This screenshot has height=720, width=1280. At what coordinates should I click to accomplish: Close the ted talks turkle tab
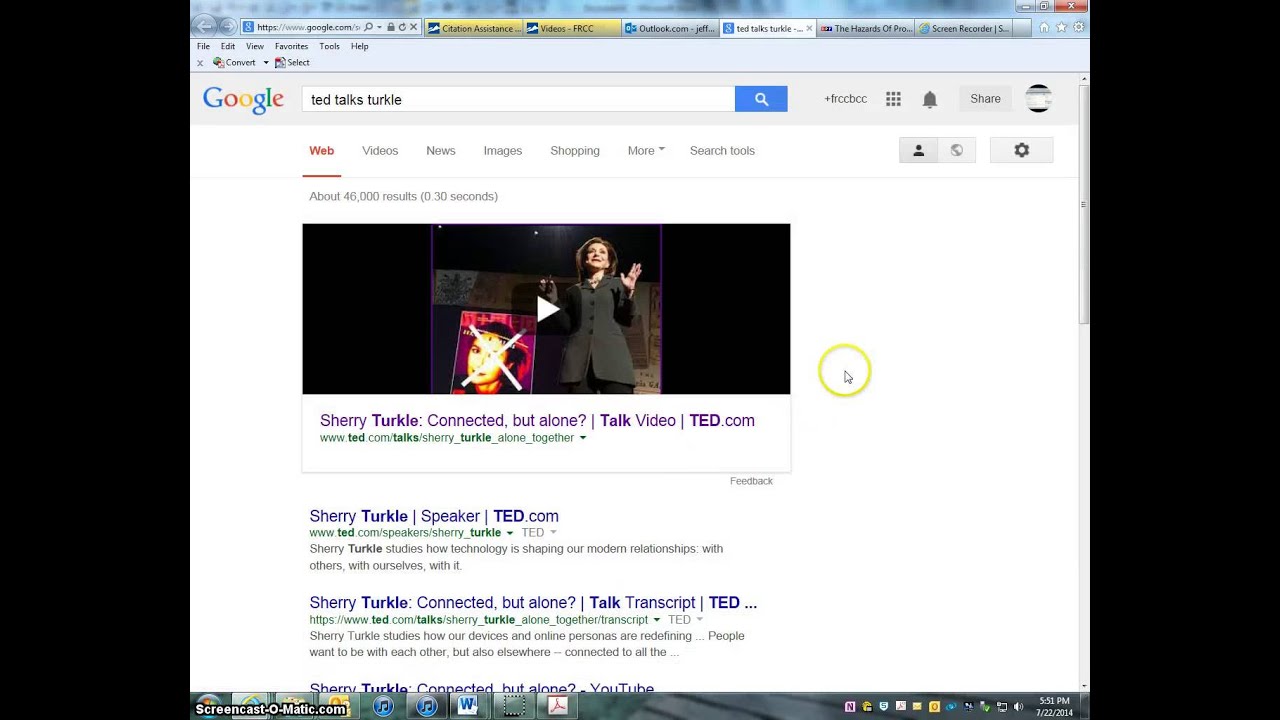(x=809, y=28)
